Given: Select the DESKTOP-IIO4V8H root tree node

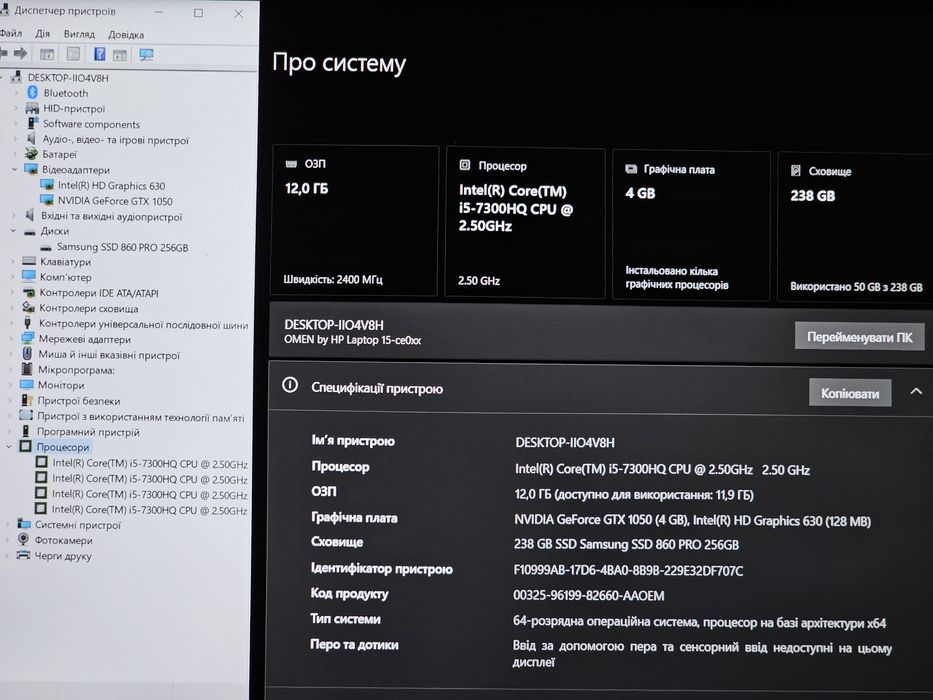Looking at the screenshot, I should coord(68,77).
